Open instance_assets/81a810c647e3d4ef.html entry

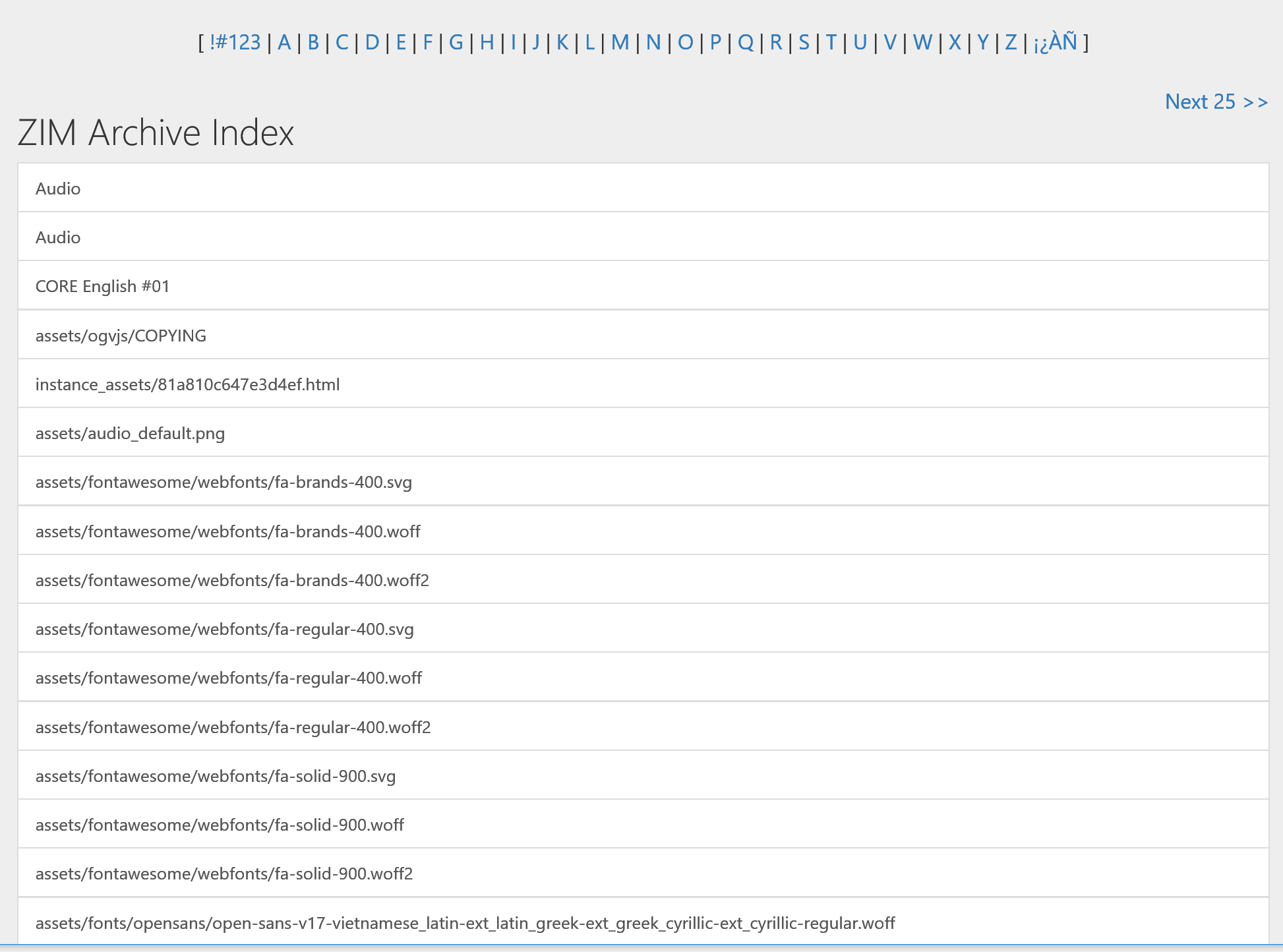[187, 384]
